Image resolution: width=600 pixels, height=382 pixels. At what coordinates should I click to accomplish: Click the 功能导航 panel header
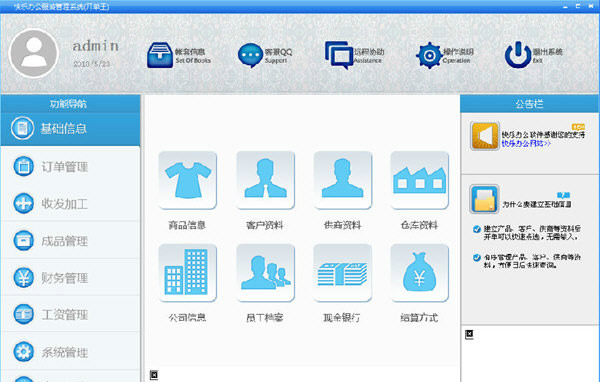(70, 104)
